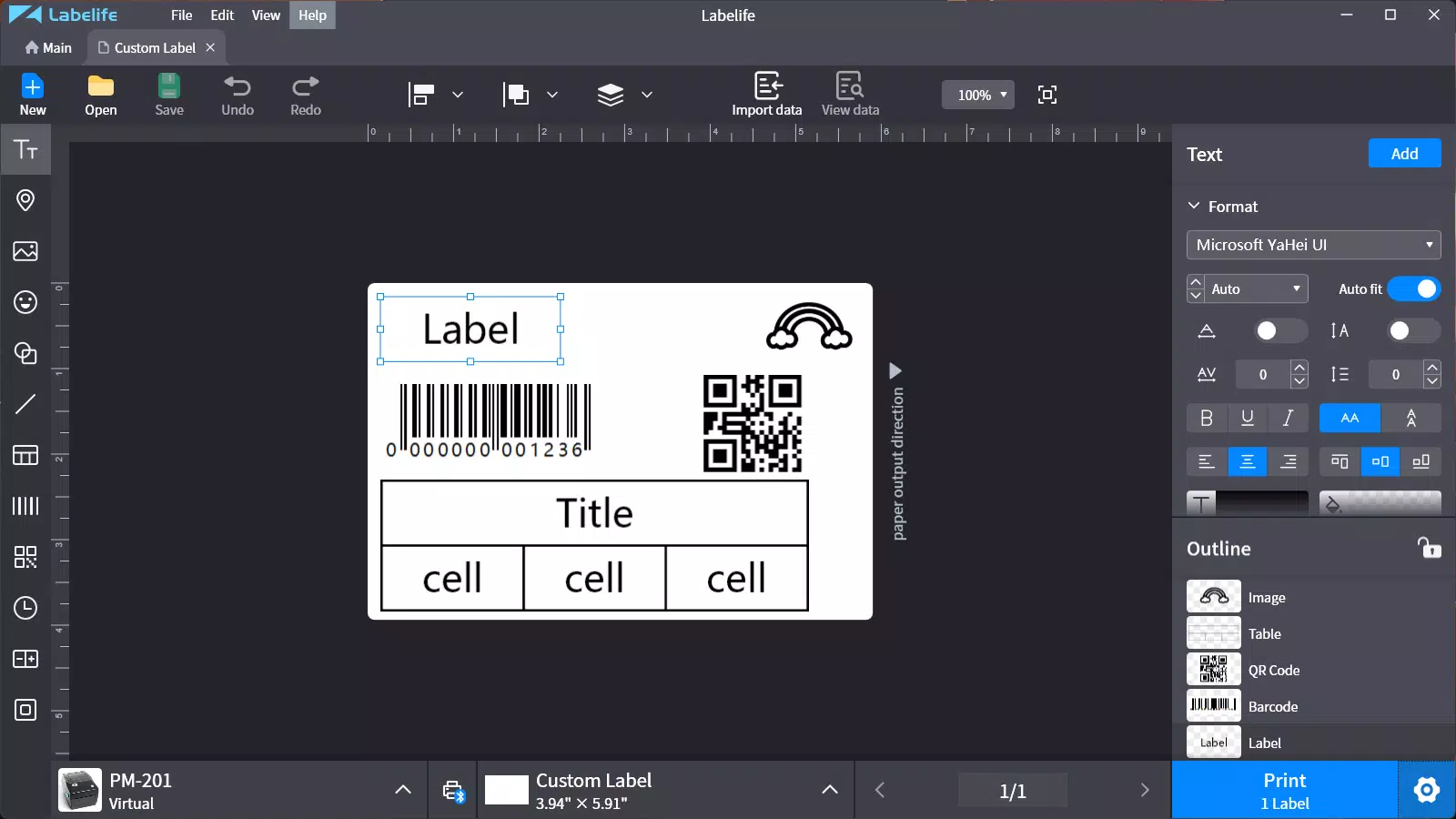Select the Image insert tool
Viewport: 1456px width, 819px height.
25,251
